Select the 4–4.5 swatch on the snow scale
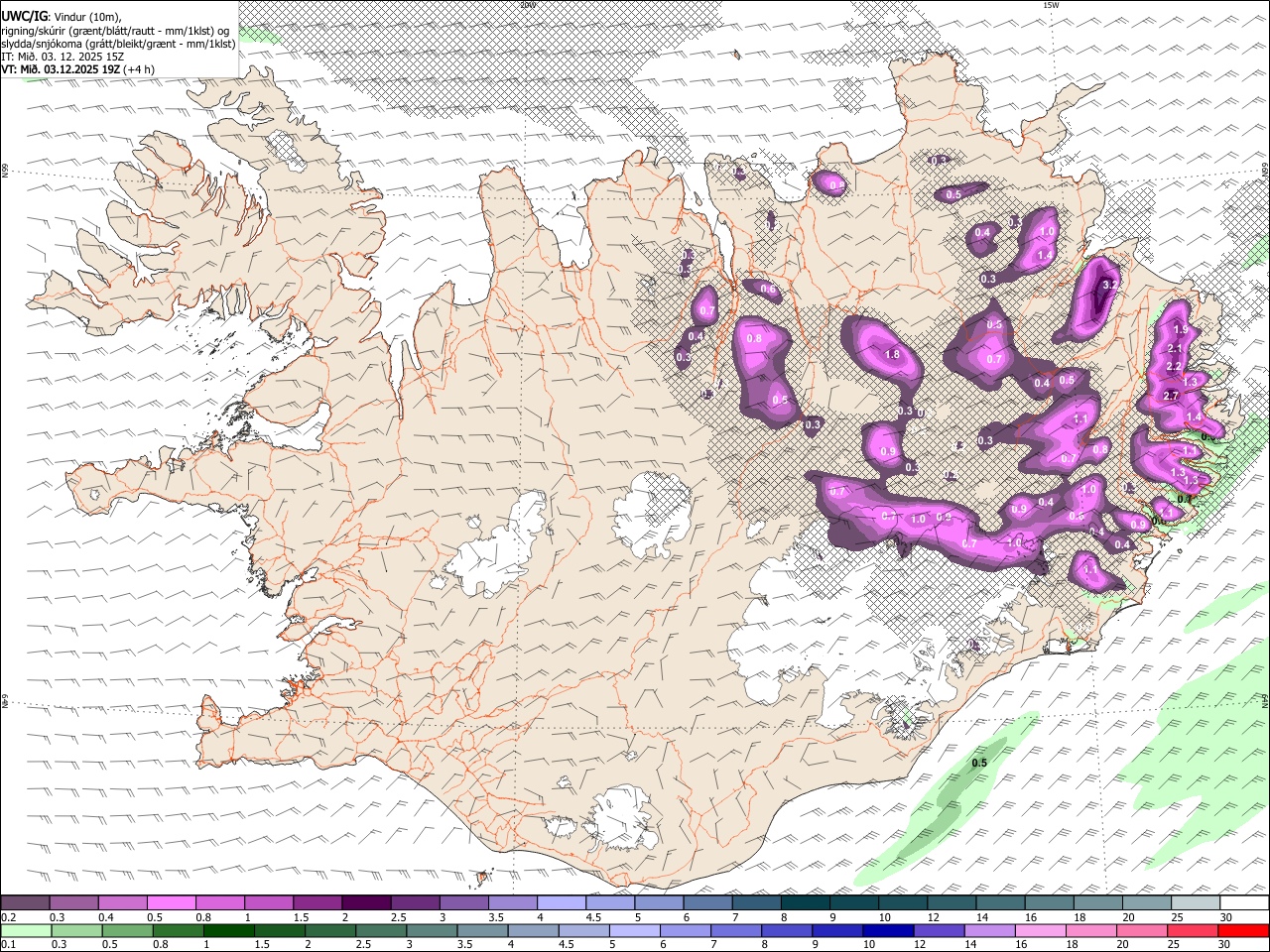 (562, 902)
